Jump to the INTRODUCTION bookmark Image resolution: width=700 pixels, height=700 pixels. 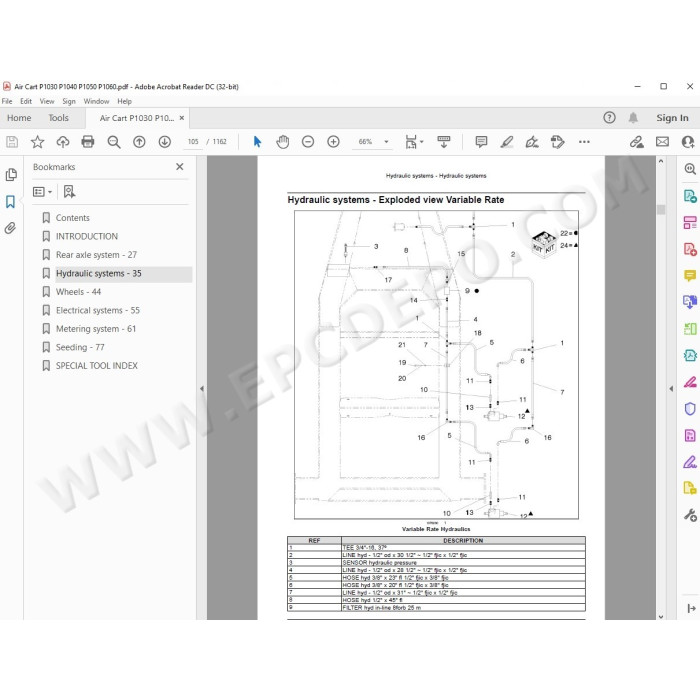pyautogui.click(x=87, y=237)
